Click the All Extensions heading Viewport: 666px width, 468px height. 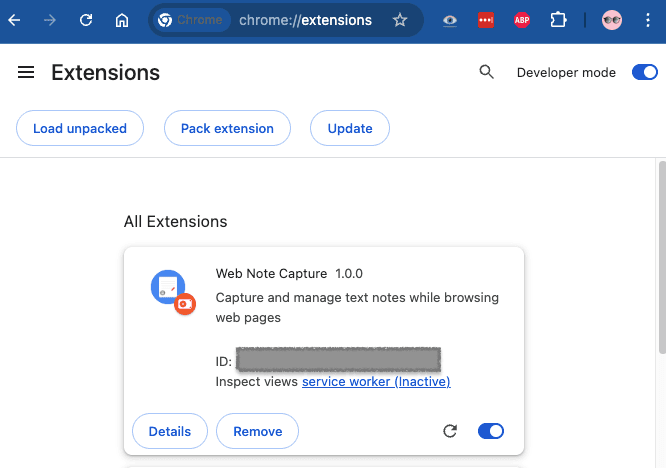175,221
